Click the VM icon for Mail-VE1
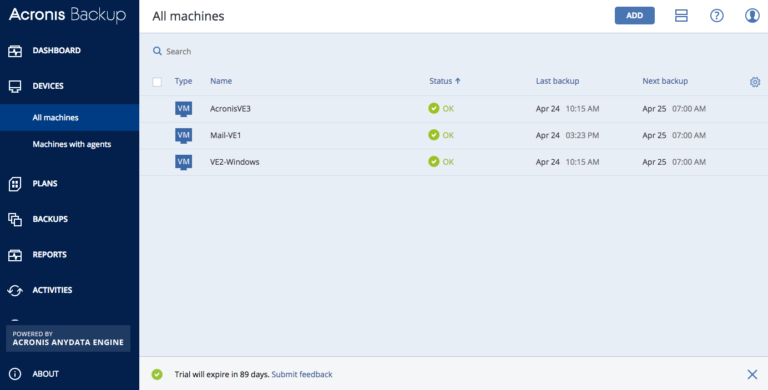 coord(183,136)
